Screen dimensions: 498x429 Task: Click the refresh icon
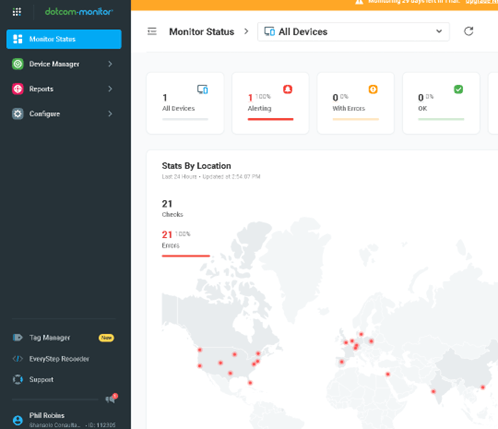(x=469, y=31)
